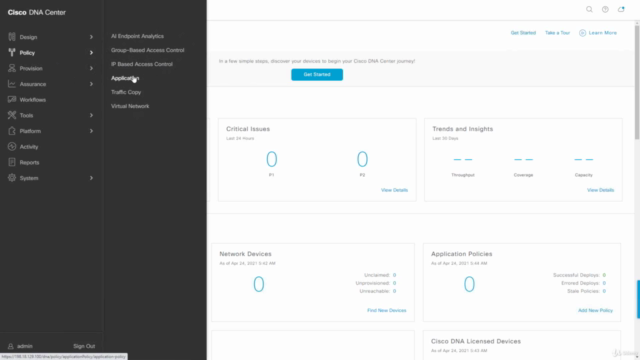Click the P2 critical issues count

(362, 159)
